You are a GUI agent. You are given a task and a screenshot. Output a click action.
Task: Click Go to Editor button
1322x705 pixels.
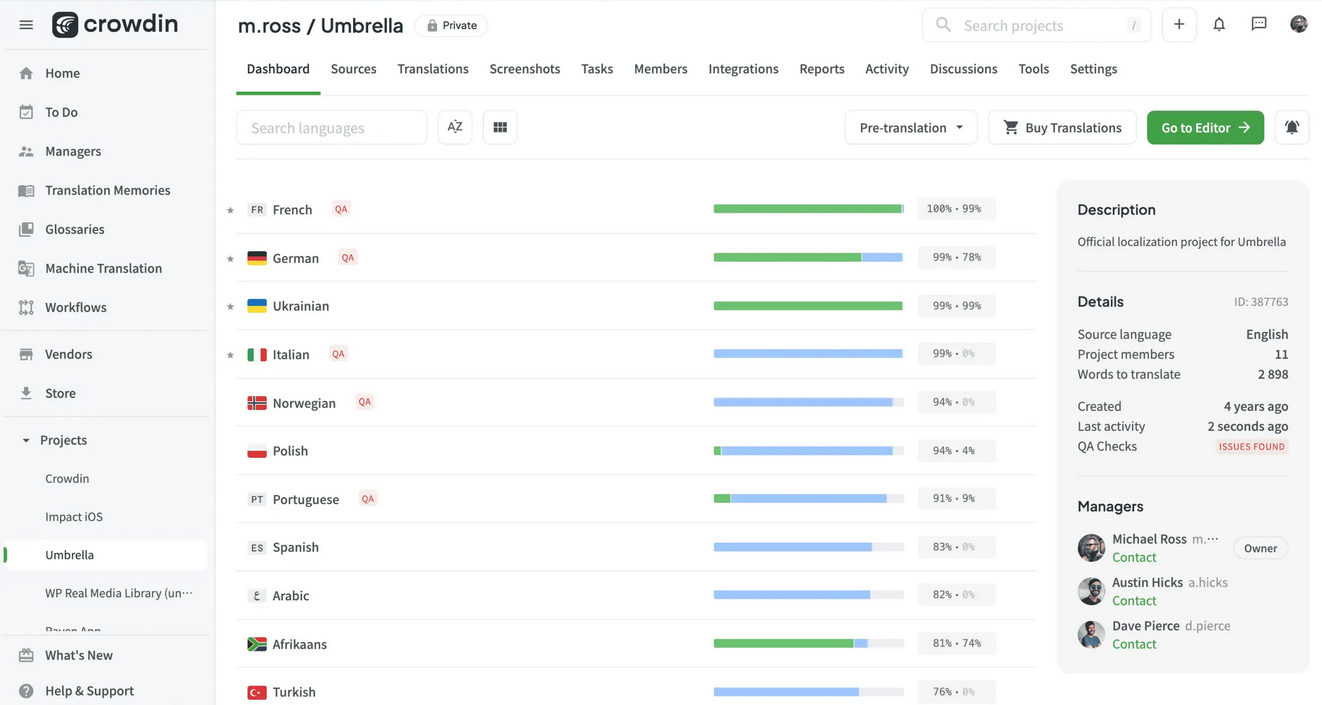tap(1205, 127)
